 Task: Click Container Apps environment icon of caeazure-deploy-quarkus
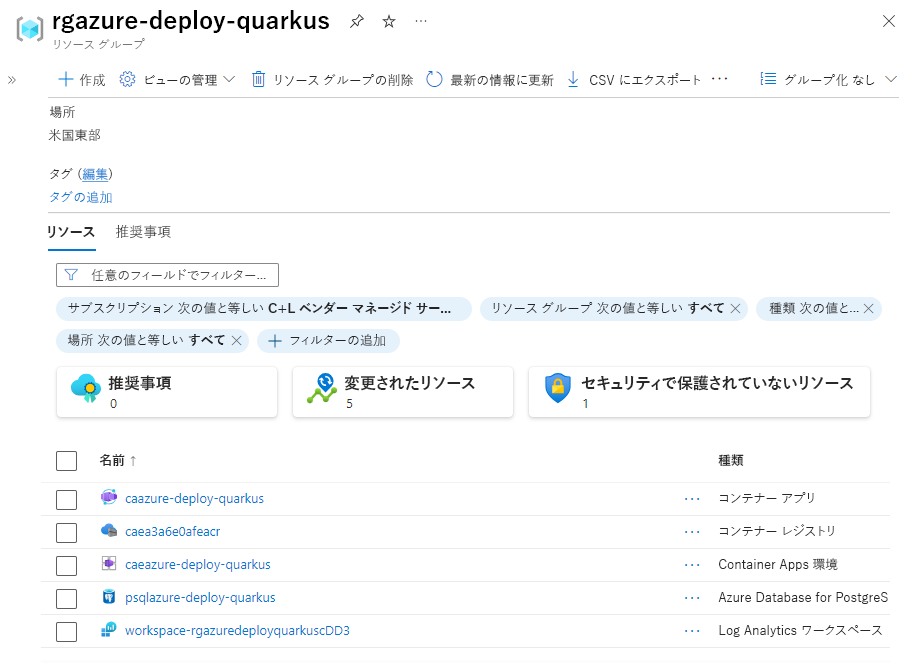pyautogui.click(x=109, y=564)
